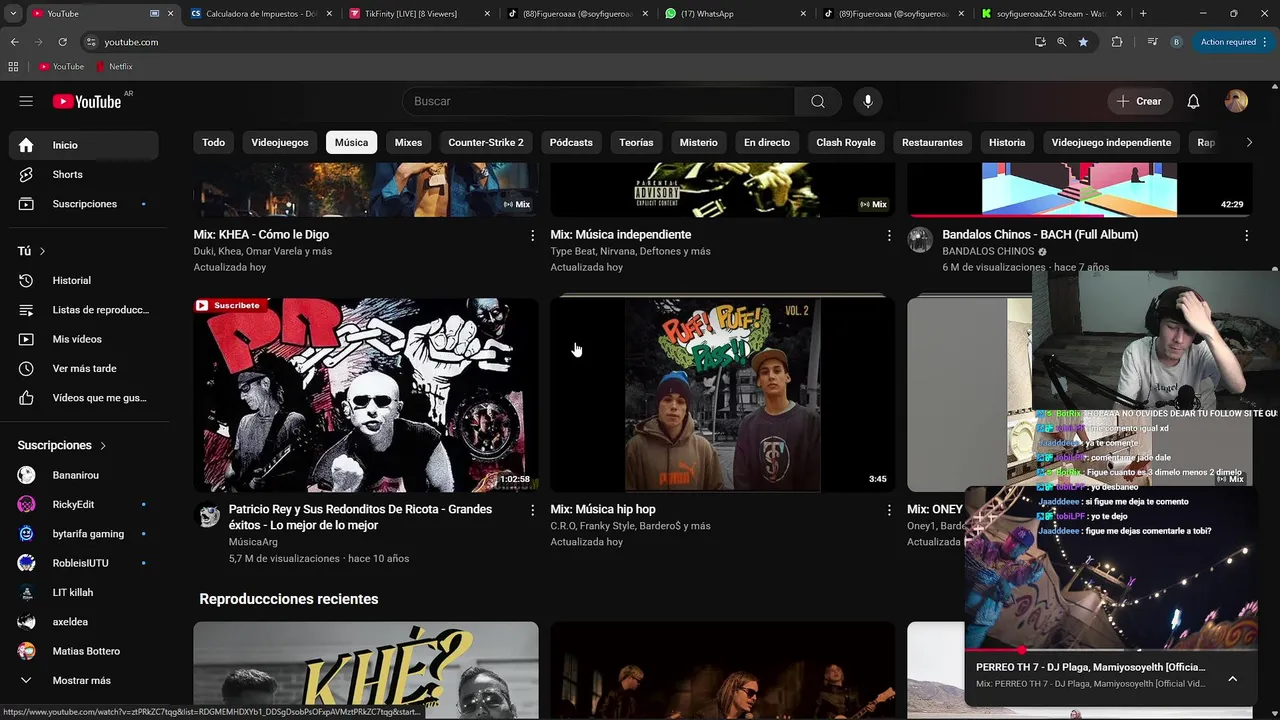Select the Clash Royale chip
This screenshot has height=720, width=1280.
(846, 142)
